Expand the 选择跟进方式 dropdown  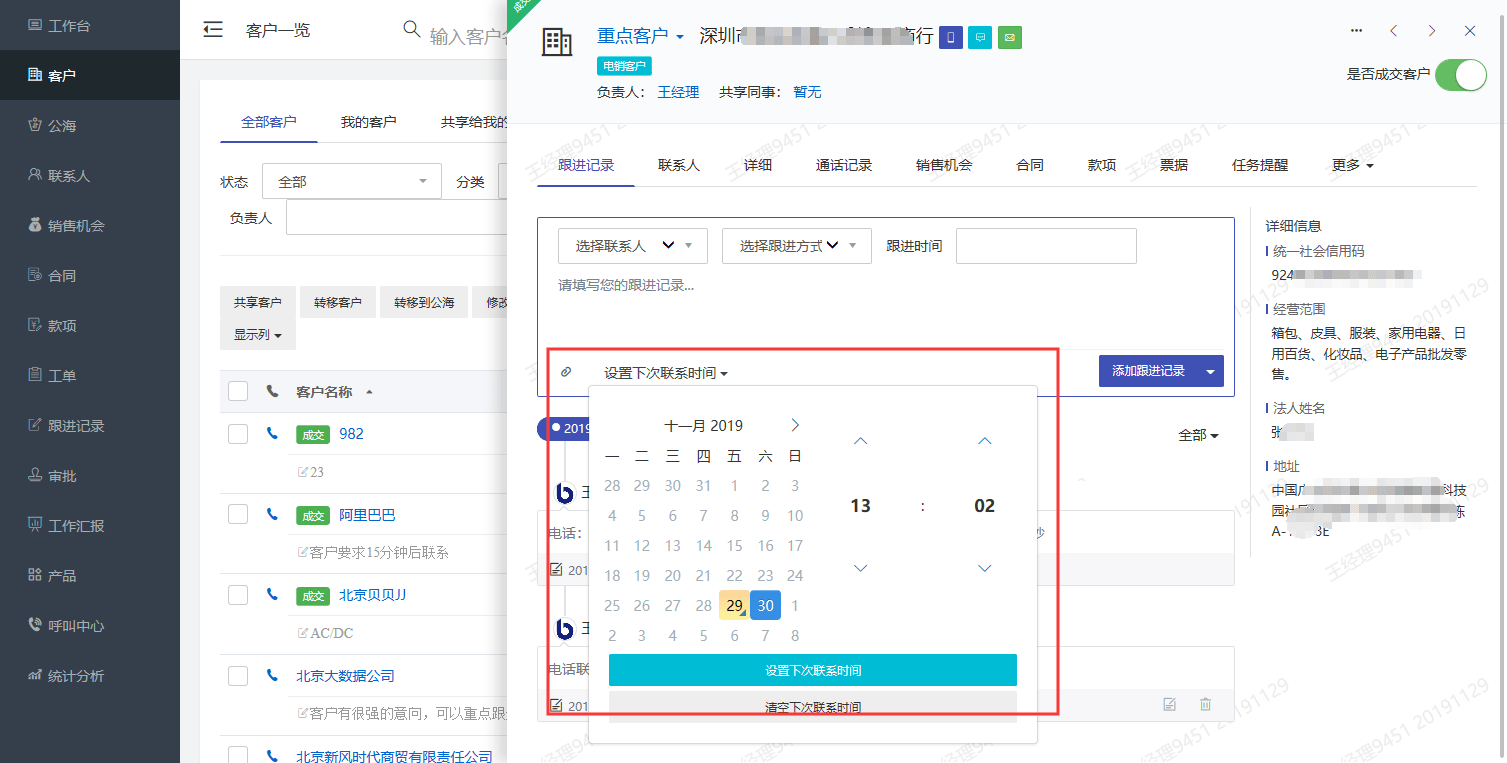click(x=796, y=246)
